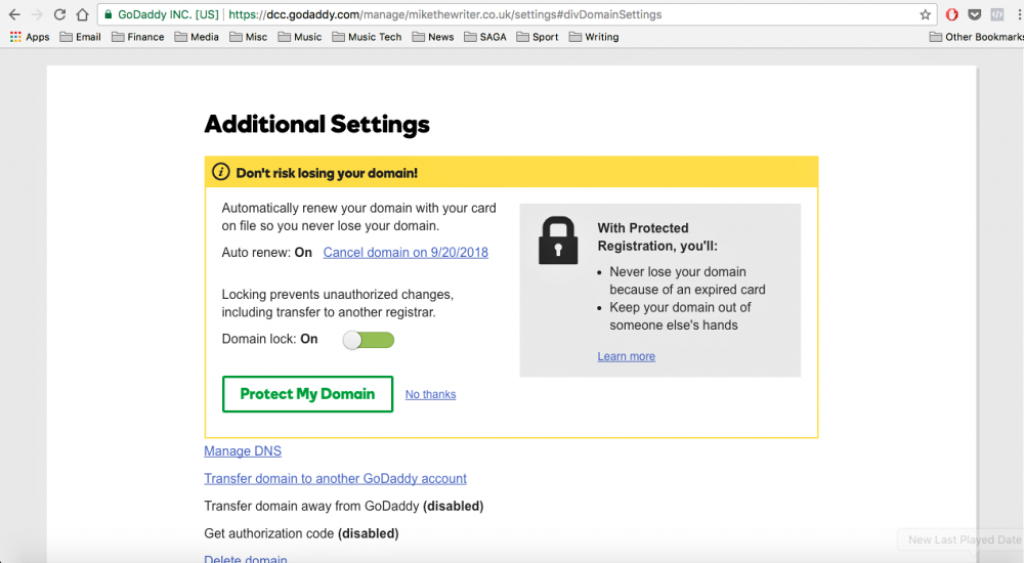Click the Protect My Domain button

(307, 394)
